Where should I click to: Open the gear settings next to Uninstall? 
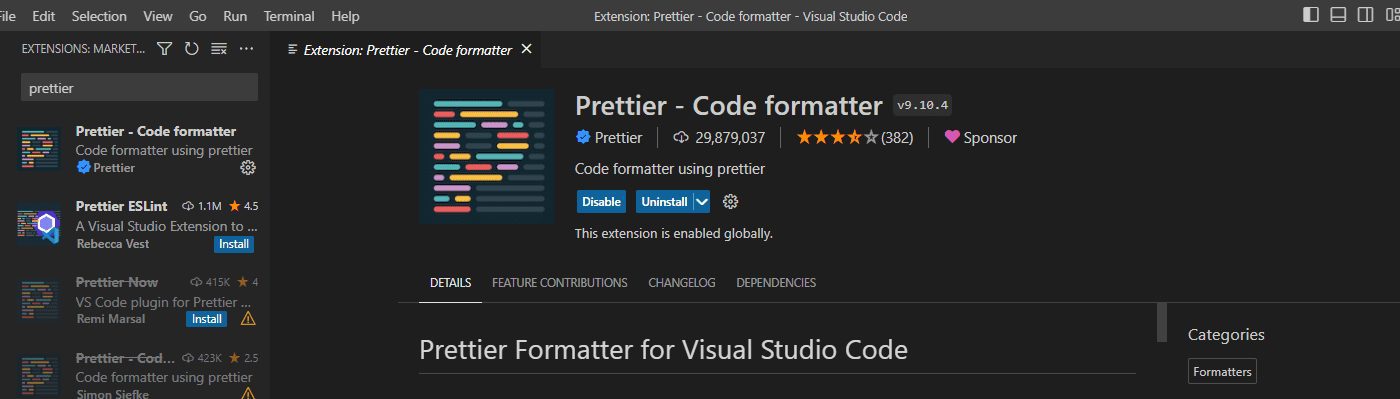click(730, 202)
